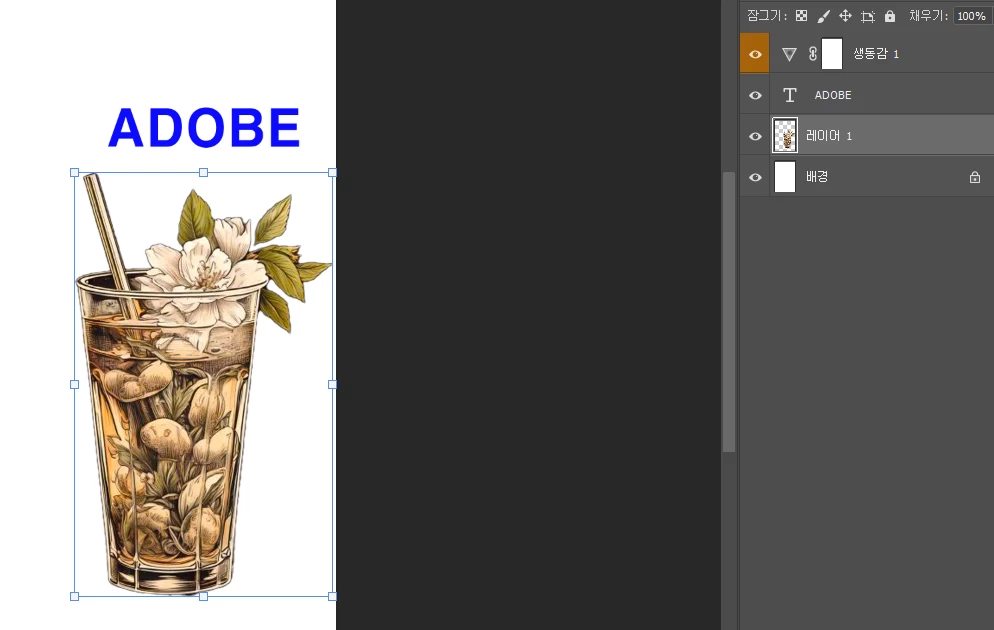
Task: Hide the 생동감 1 adjustment layer
Action: pyautogui.click(x=755, y=55)
